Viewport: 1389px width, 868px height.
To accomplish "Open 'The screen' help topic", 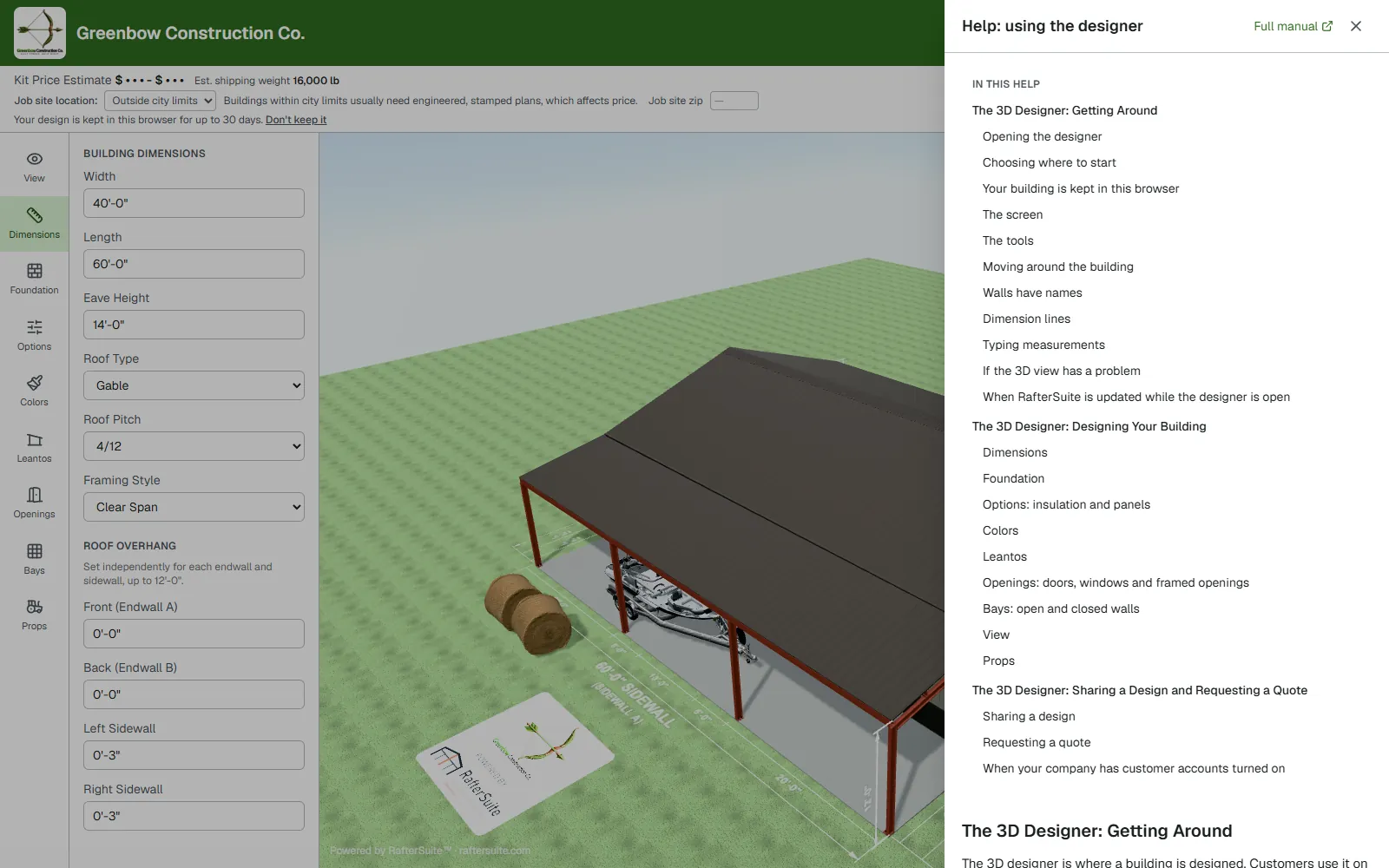I will 1012,214.
